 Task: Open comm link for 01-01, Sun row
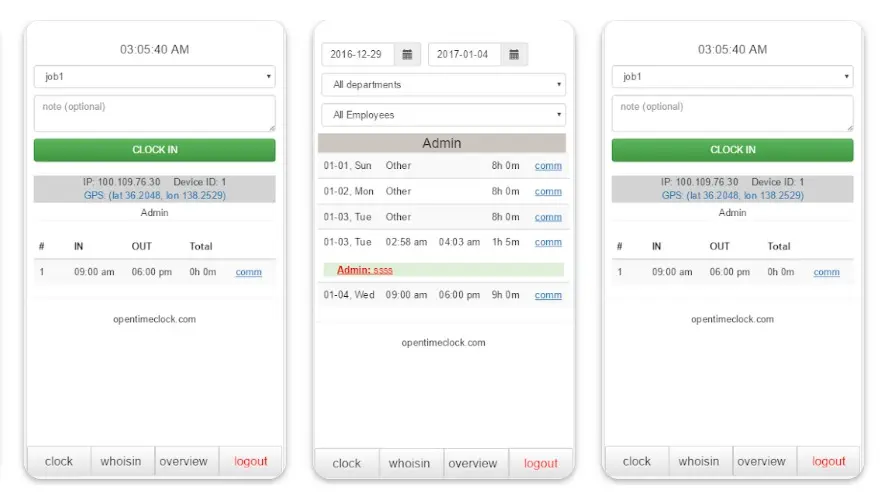tap(548, 166)
